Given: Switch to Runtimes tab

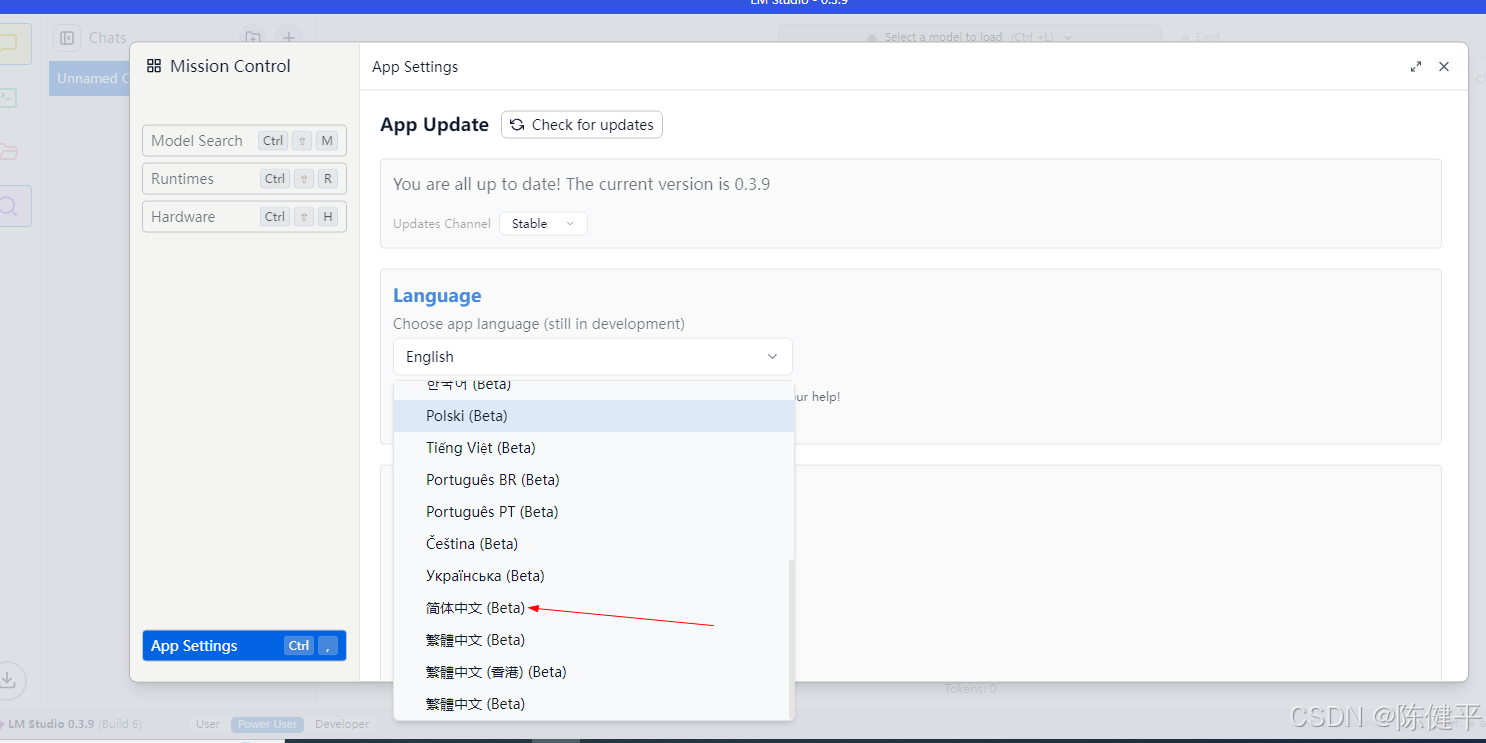Looking at the screenshot, I should (244, 179).
